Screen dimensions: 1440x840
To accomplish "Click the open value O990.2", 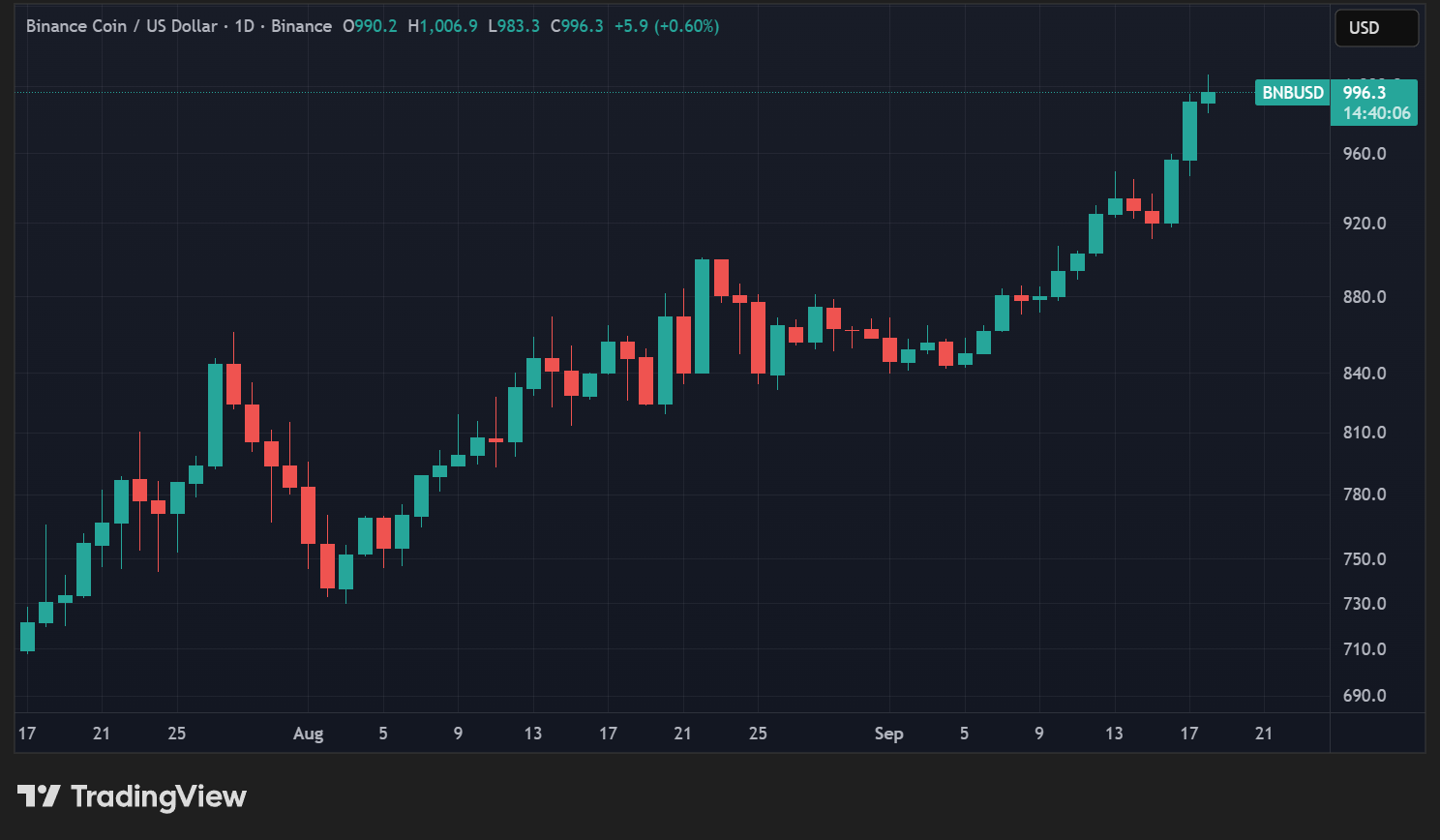I will tap(370, 26).
